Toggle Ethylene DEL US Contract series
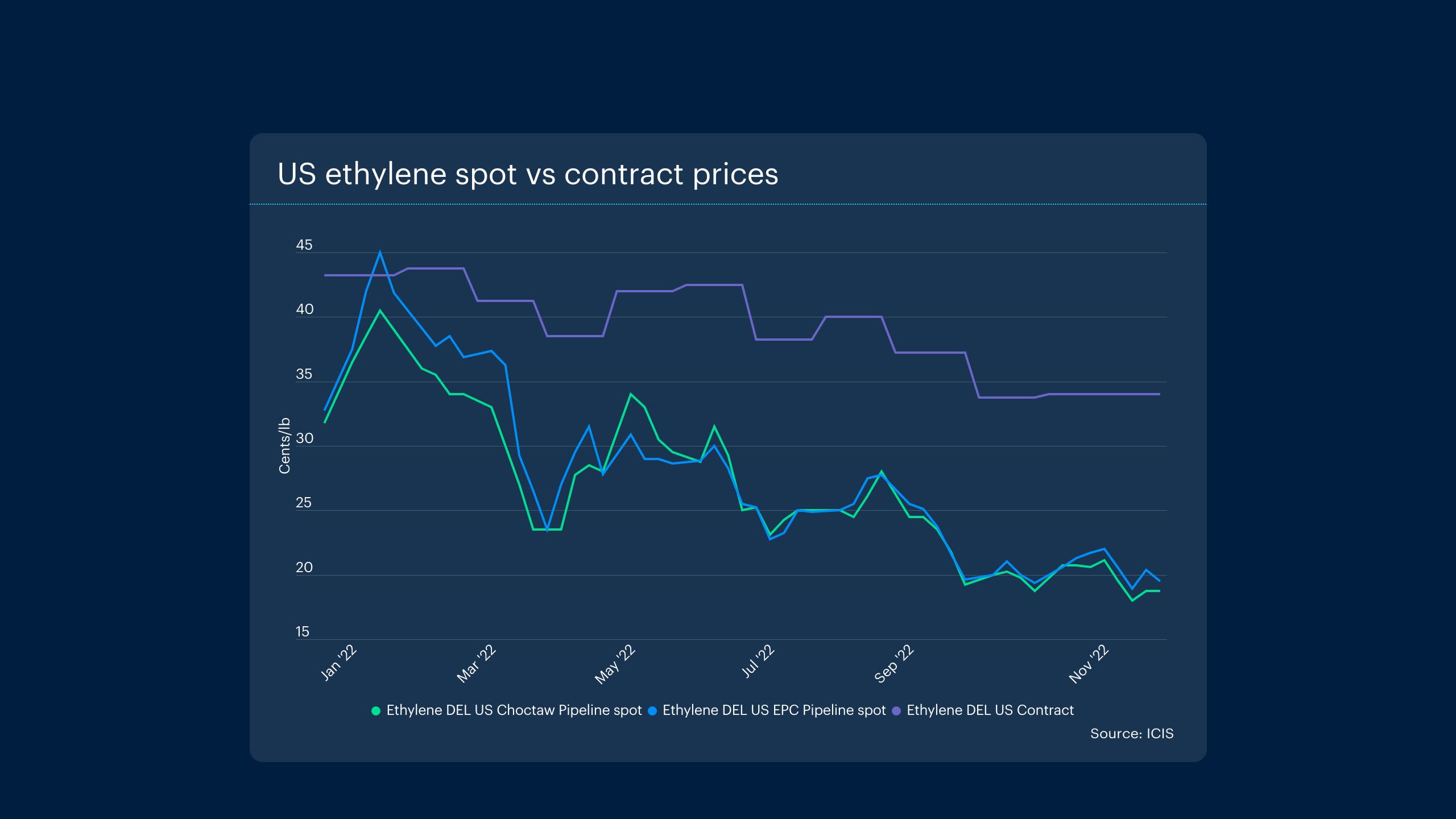This screenshot has width=1456, height=819. point(990,710)
